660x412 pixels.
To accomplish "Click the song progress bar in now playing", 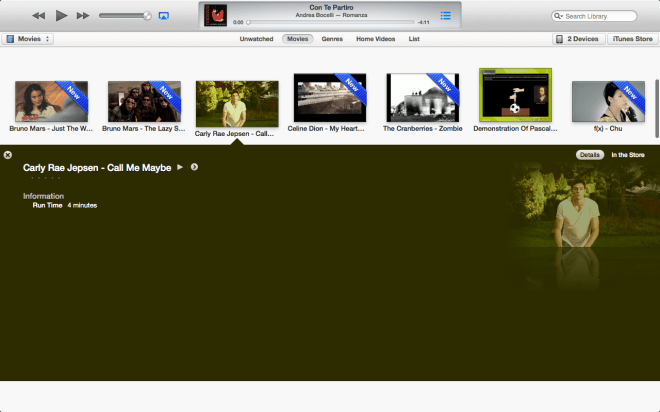I will pyautogui.click(x=331, y=22).
